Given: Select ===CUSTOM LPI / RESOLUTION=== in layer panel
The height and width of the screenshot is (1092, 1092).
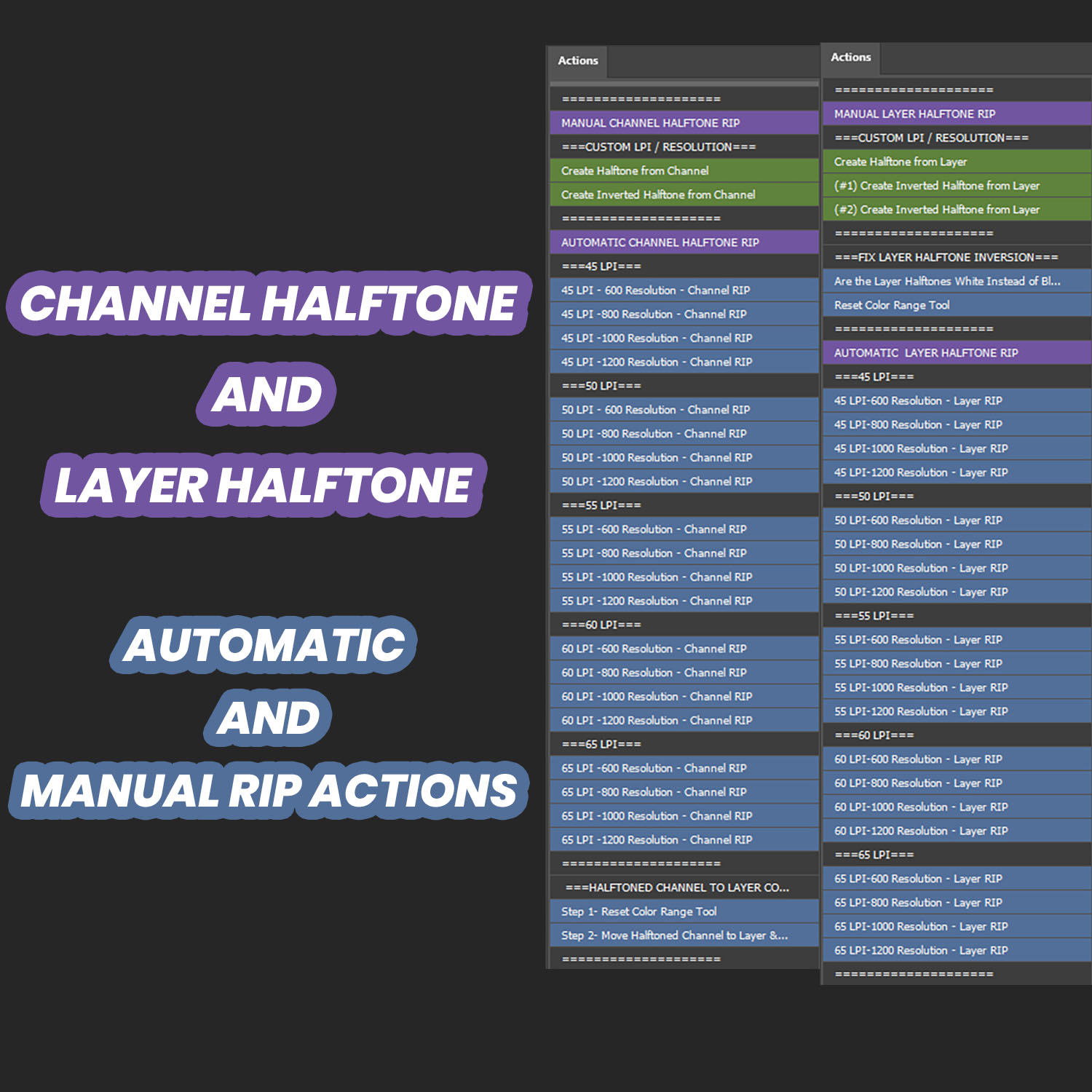Looking at the screenshot, I should coord(957,138).
